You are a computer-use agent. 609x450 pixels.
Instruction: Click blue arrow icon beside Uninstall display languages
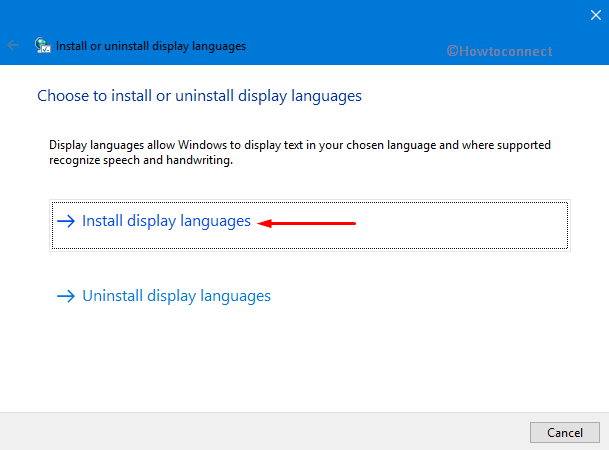coord(66,296)
